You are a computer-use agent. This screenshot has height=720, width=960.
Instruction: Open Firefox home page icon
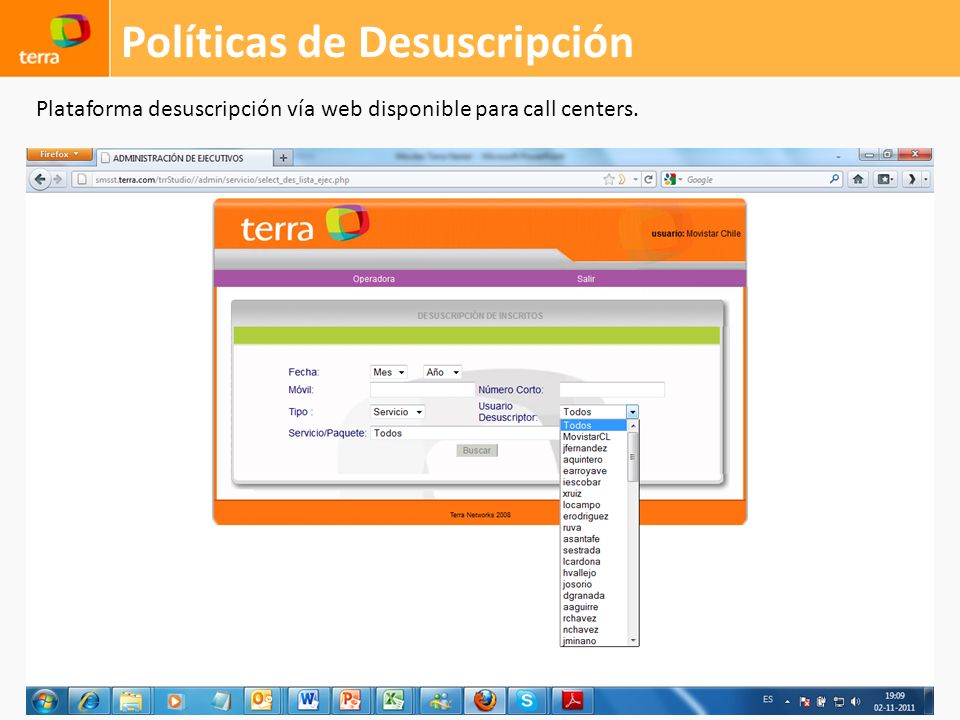pyautogui.click(x=858, y=179)
